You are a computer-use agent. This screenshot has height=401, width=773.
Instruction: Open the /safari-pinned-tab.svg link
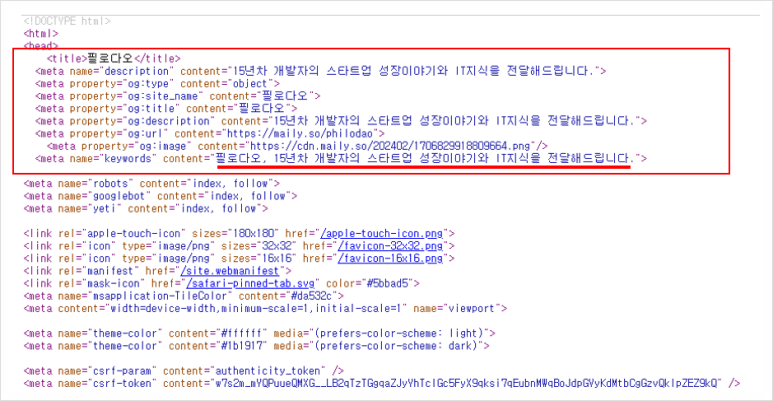250,283
